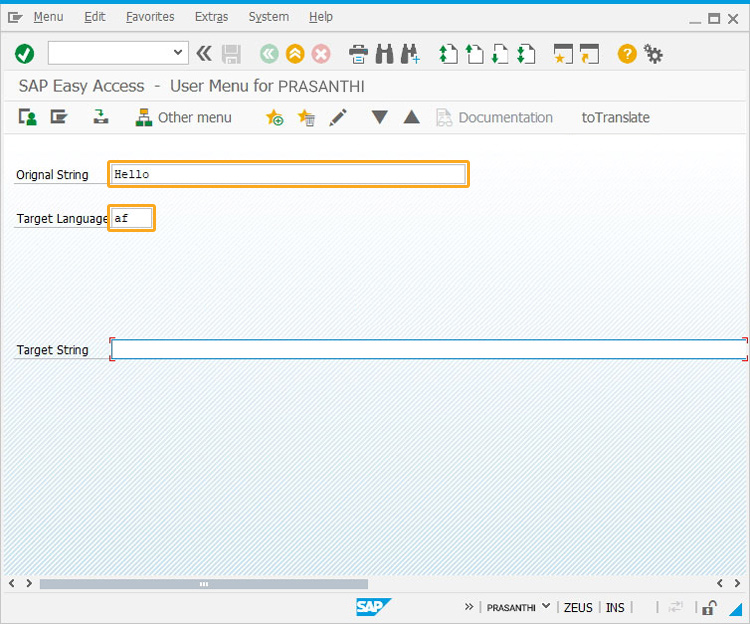Click Add to Favorites star icon
750x624 pixels.
tap(275, 117)
